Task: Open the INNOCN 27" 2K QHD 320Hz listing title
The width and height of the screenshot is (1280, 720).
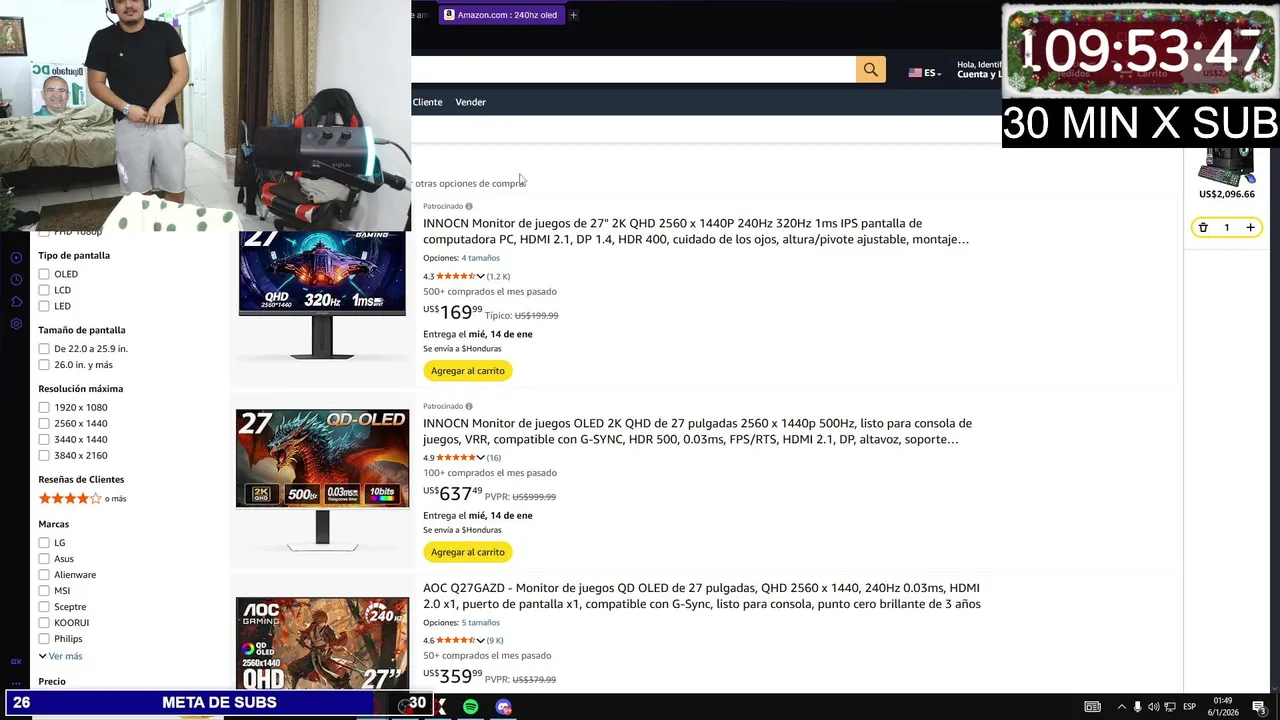Action: tap(696, 231)
